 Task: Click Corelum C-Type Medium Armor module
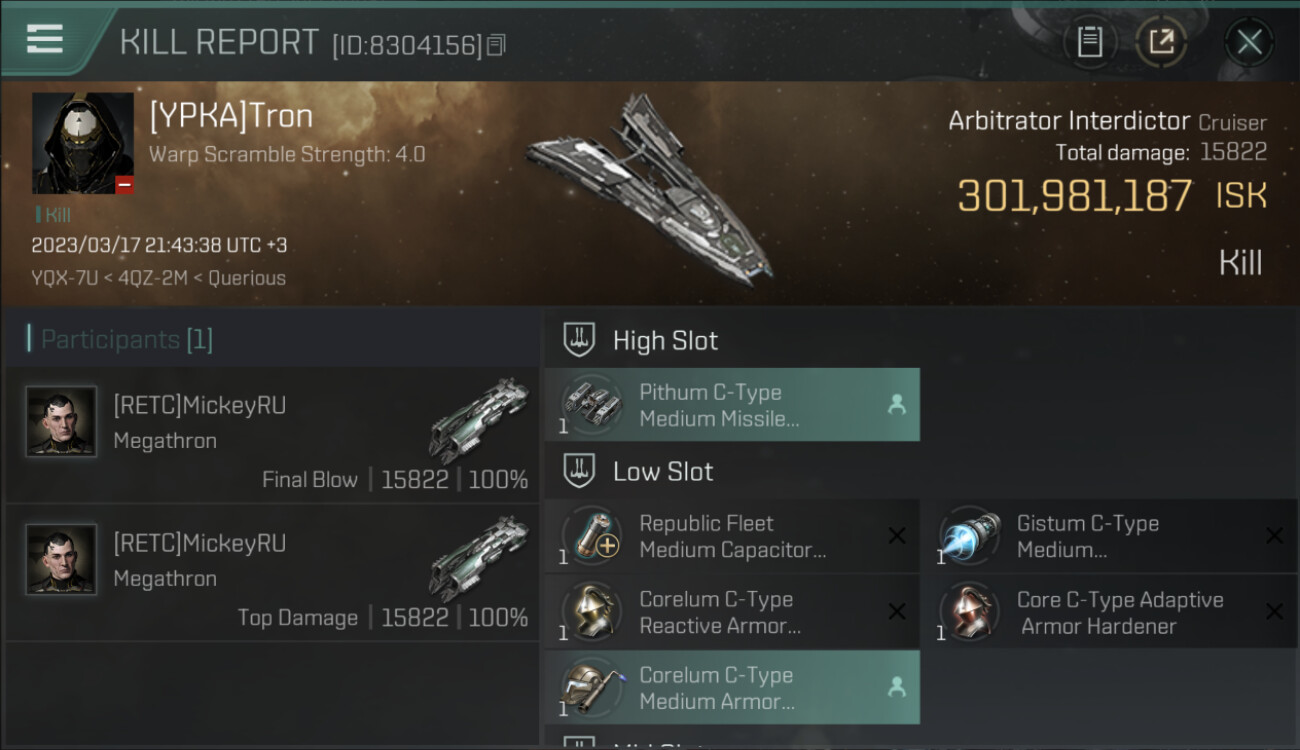click(732, 688)
